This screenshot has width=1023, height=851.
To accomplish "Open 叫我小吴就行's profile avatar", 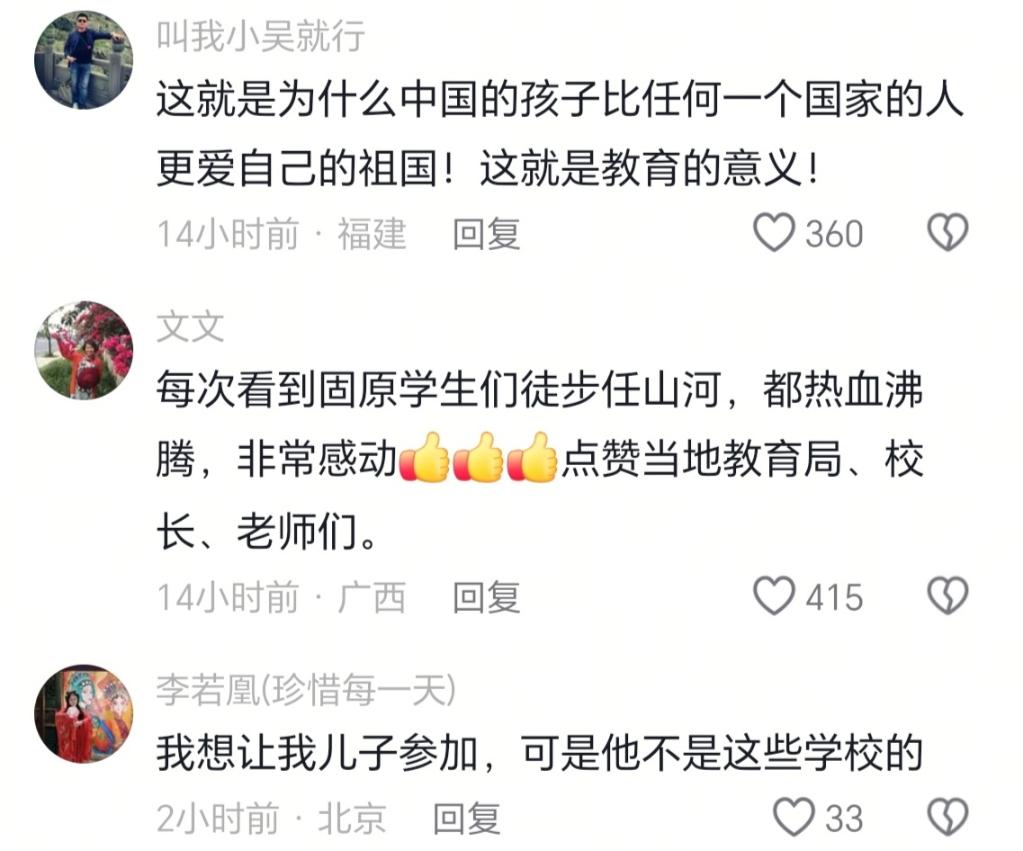I will pyautogui.click(x=84, y=60).
